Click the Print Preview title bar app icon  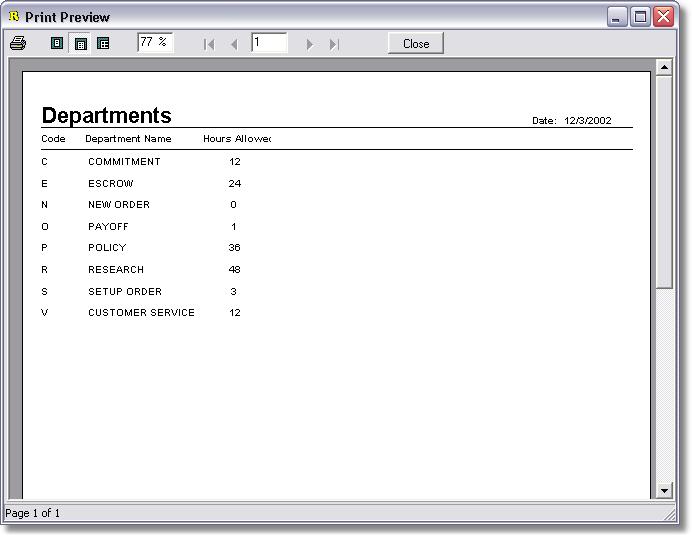[14, 17]
